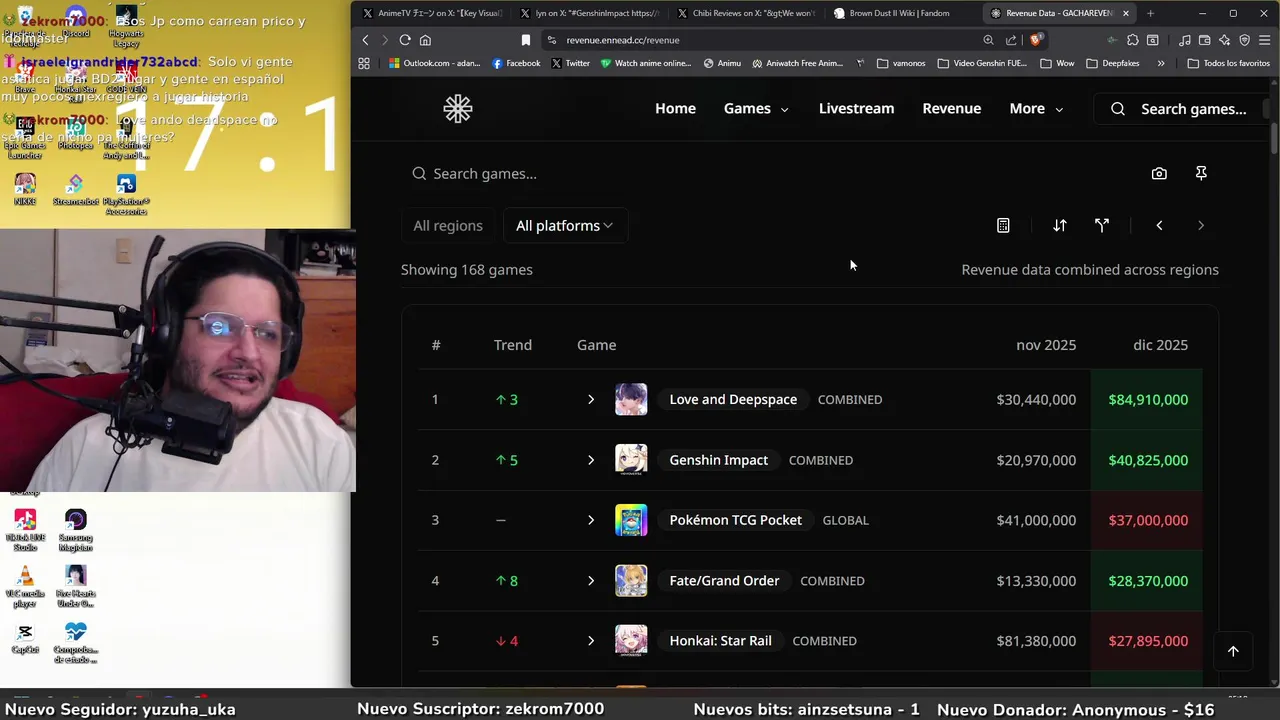Open the Home nav item
Viewport: 1280px width, 720px height.
point(675,109)
